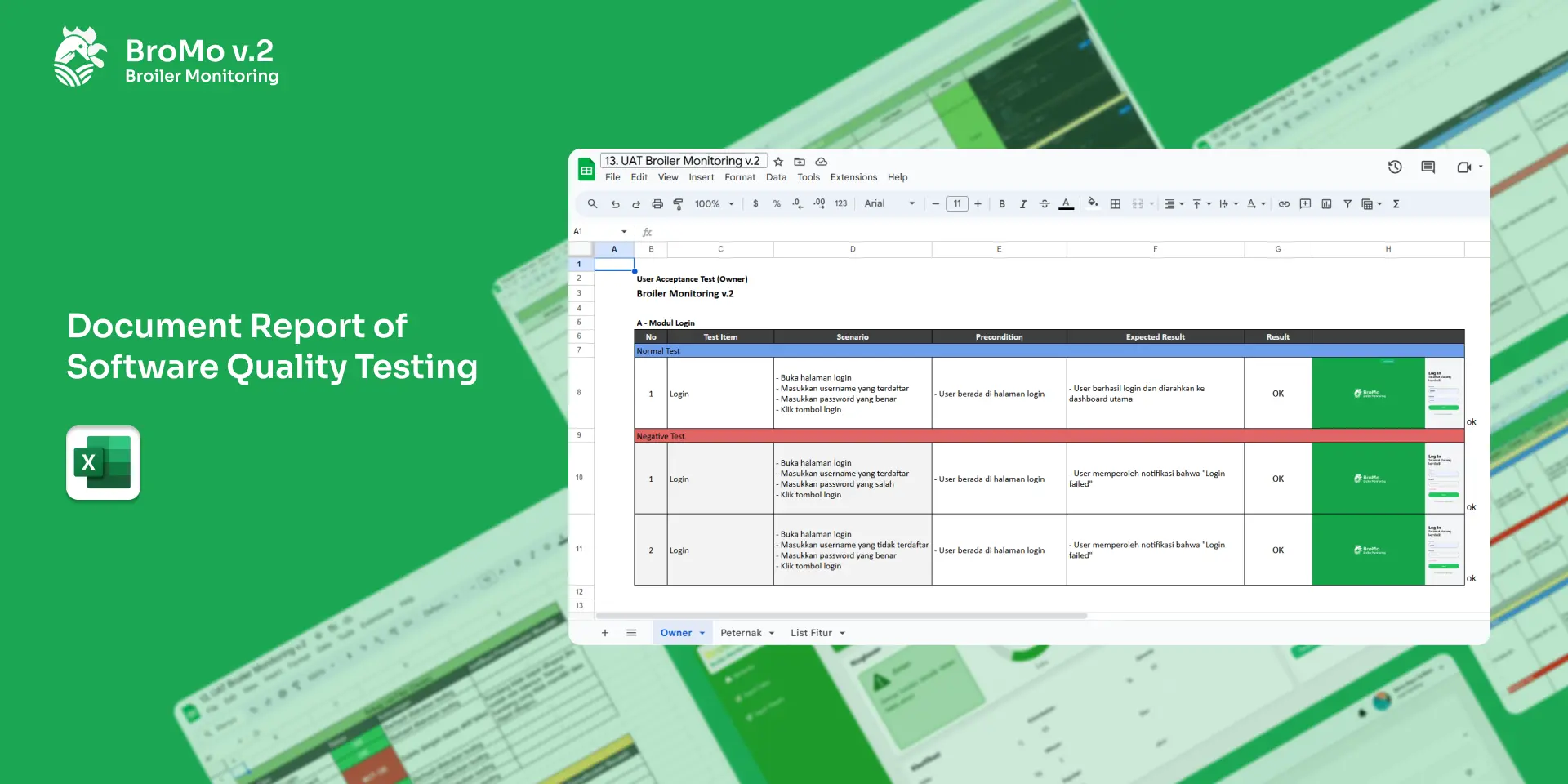
Task: Open the Data menu
Action: pyautogui.click(x=777, y=177)
